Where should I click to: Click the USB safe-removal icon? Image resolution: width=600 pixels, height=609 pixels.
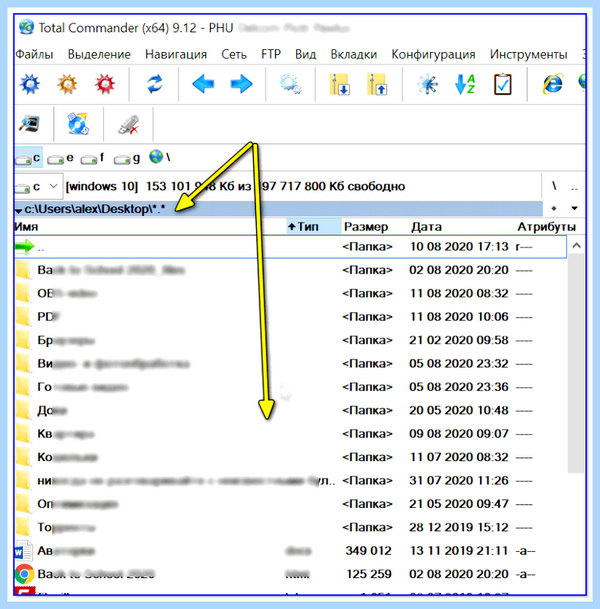(x=129, y=125)
